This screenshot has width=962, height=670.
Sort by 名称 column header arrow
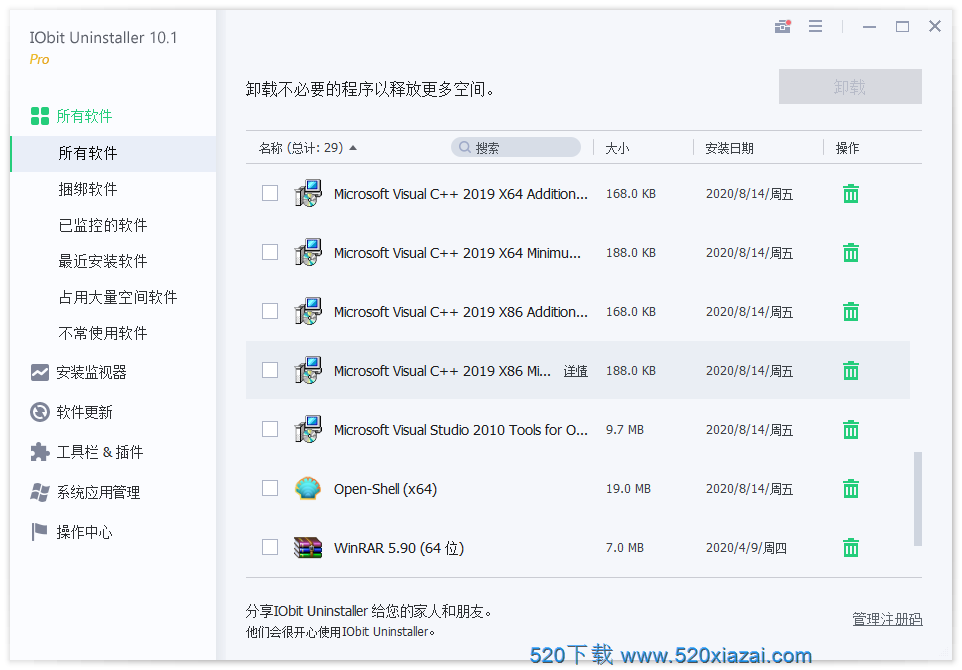click(x=353, y=148)
